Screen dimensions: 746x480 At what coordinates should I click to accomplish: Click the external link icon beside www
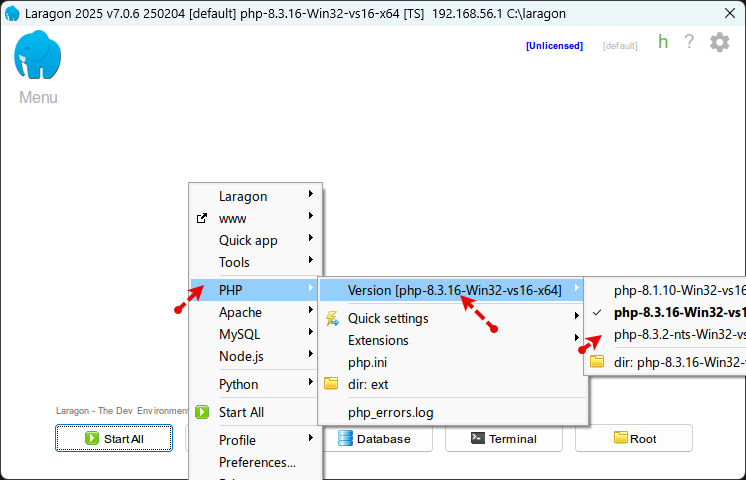pyautogui.click(x=202, y=218)
